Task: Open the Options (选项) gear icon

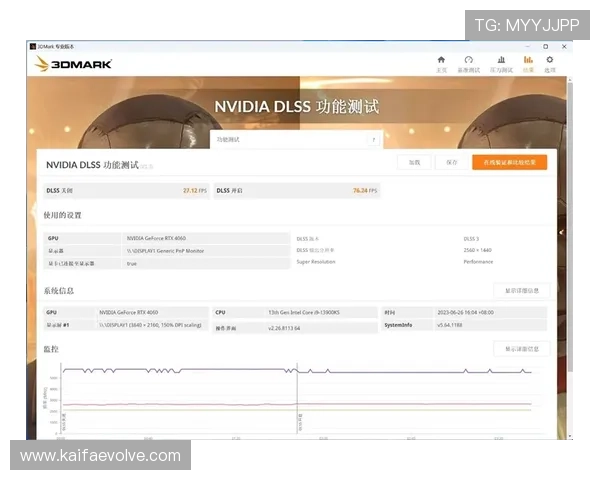Action: click(x=549, y=60)
